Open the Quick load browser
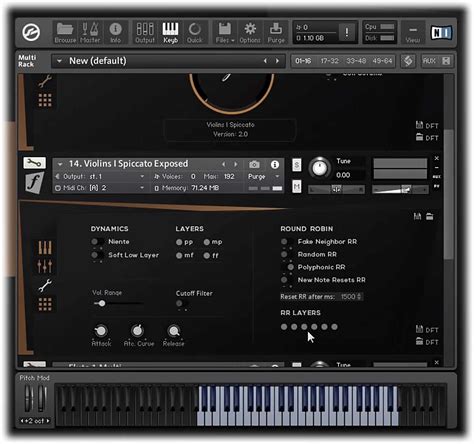Image resolution: width=474 pixels, height=444 pixels. (195, 33)
